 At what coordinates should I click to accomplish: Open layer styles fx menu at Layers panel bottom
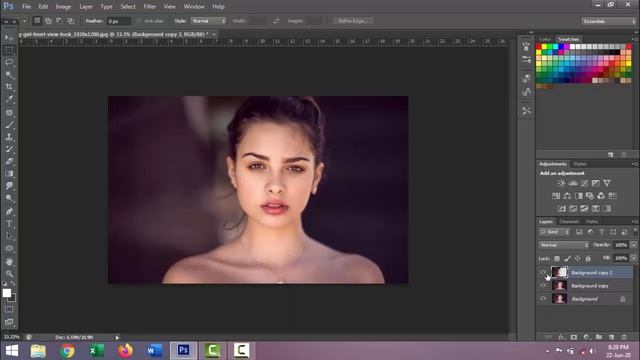tap(561, 337)
